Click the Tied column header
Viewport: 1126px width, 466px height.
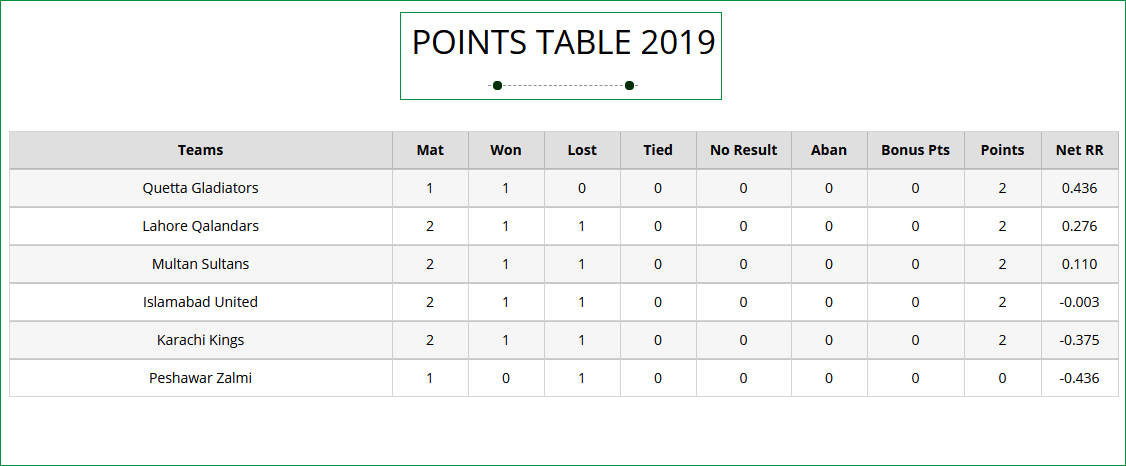pyautogui.click(x=658, y=150)
